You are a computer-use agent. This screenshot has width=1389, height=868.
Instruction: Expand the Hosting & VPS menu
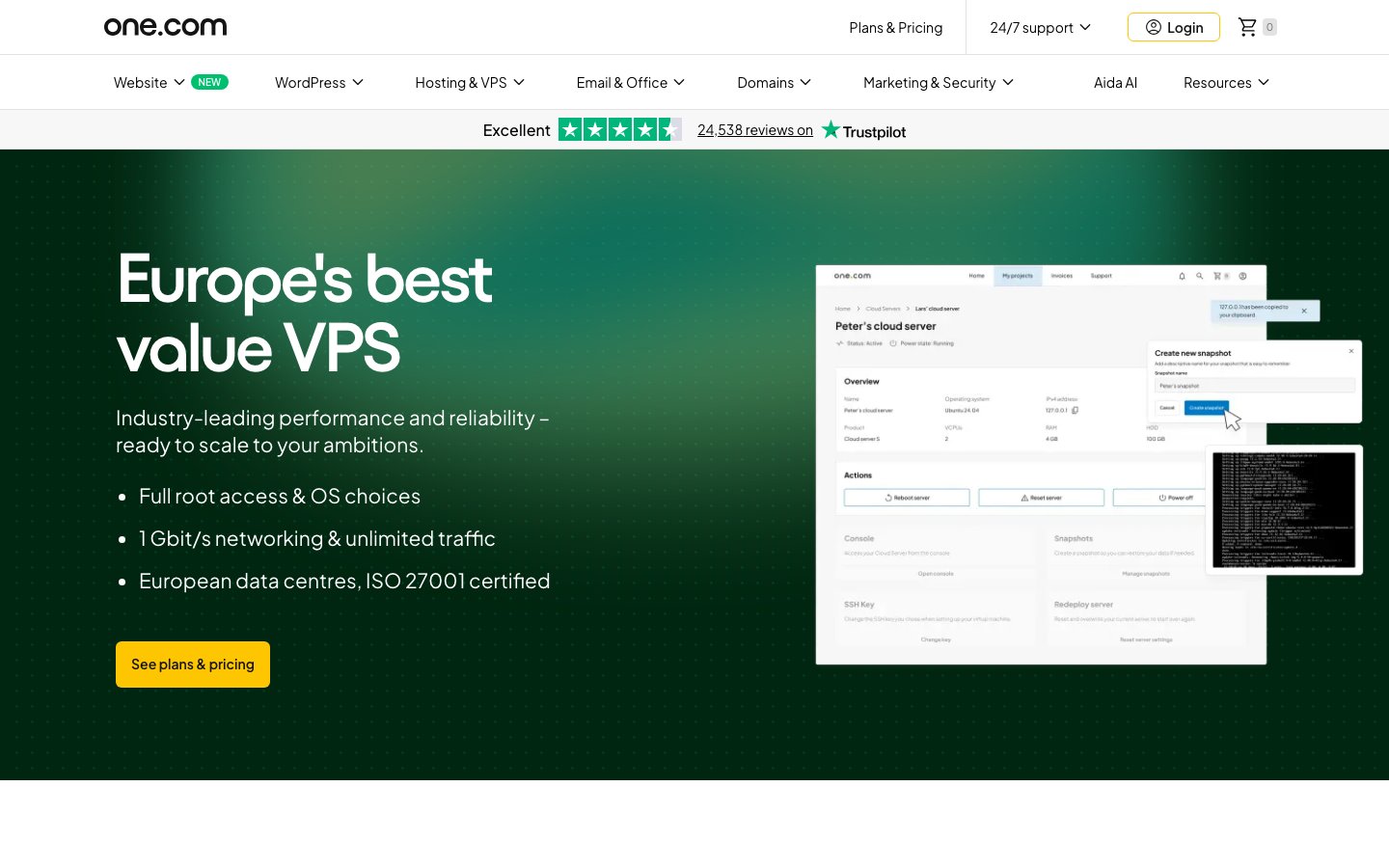[x=470, y=83]
